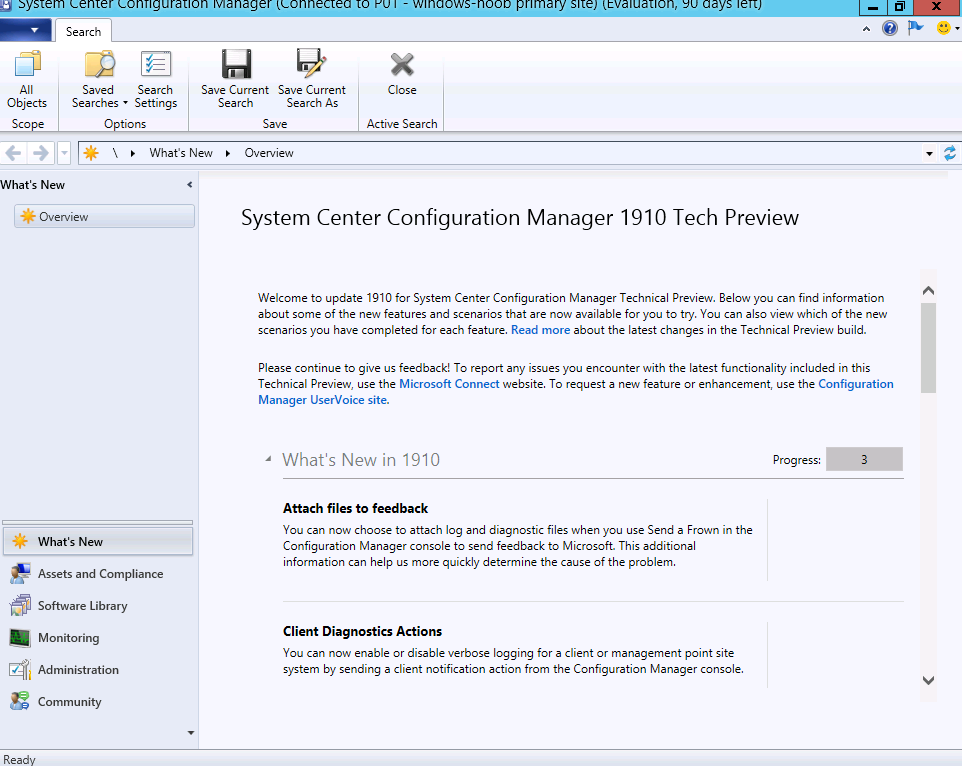Click Overview in the breadcrumb
962x766 pixels.
tap(269, 153)
